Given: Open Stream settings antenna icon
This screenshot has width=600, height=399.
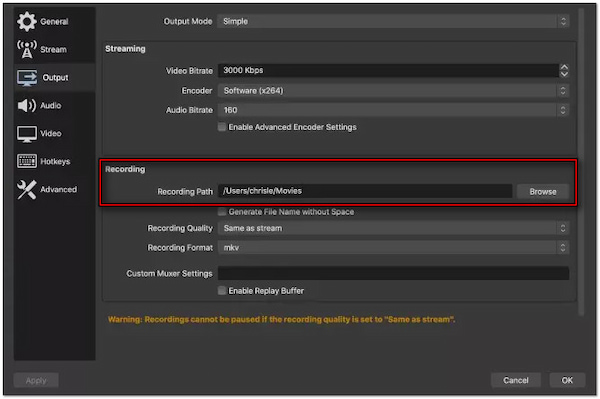Looking at the screenshot, I should [26, 49].
